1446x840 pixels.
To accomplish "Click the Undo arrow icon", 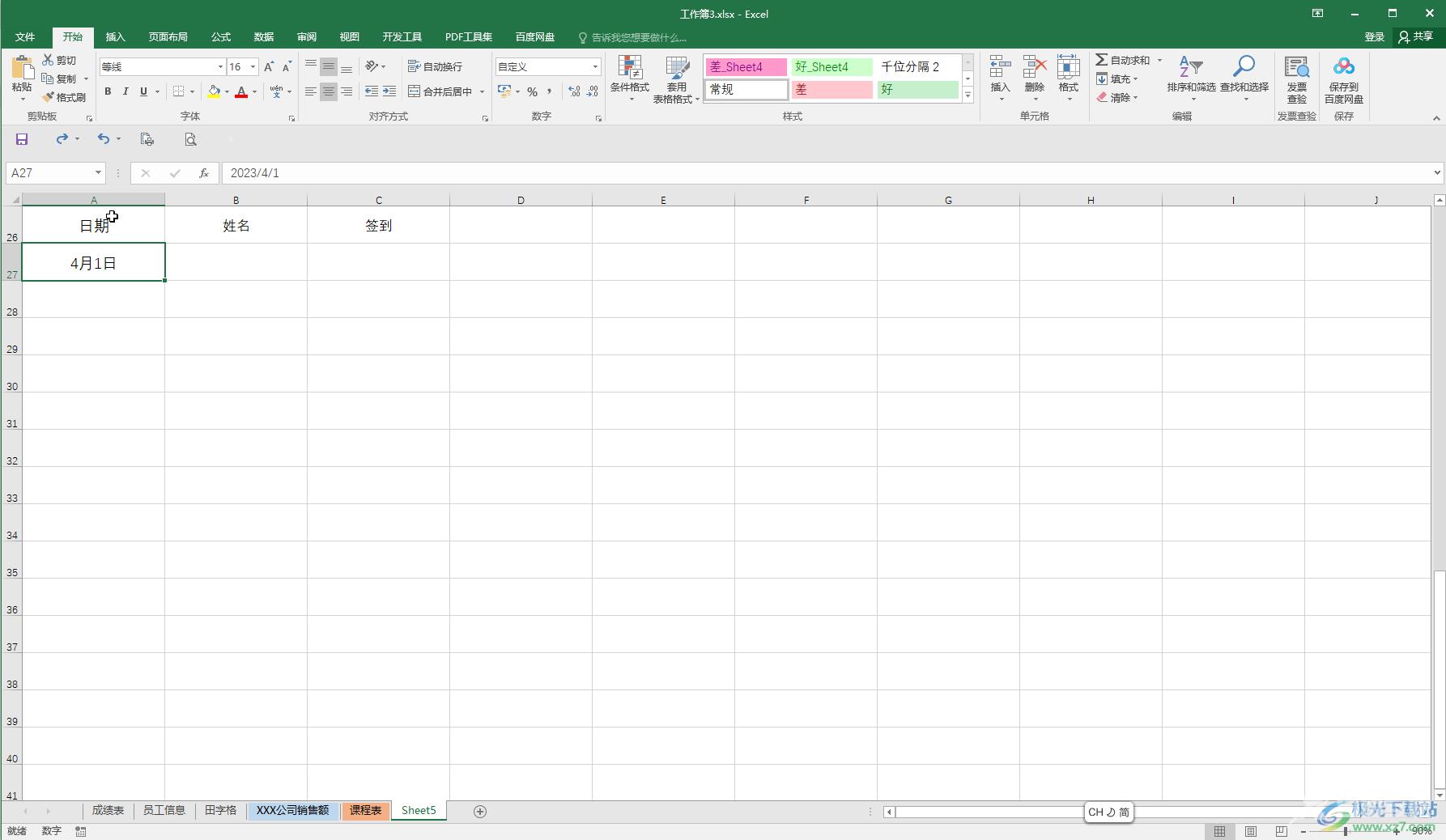I will 104,139.
